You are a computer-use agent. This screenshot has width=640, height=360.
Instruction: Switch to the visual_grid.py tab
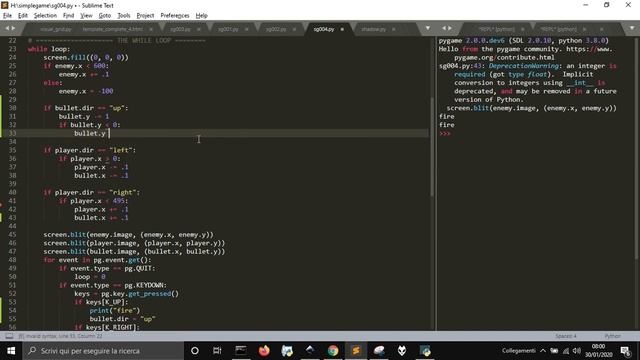(x=56, y=29)
